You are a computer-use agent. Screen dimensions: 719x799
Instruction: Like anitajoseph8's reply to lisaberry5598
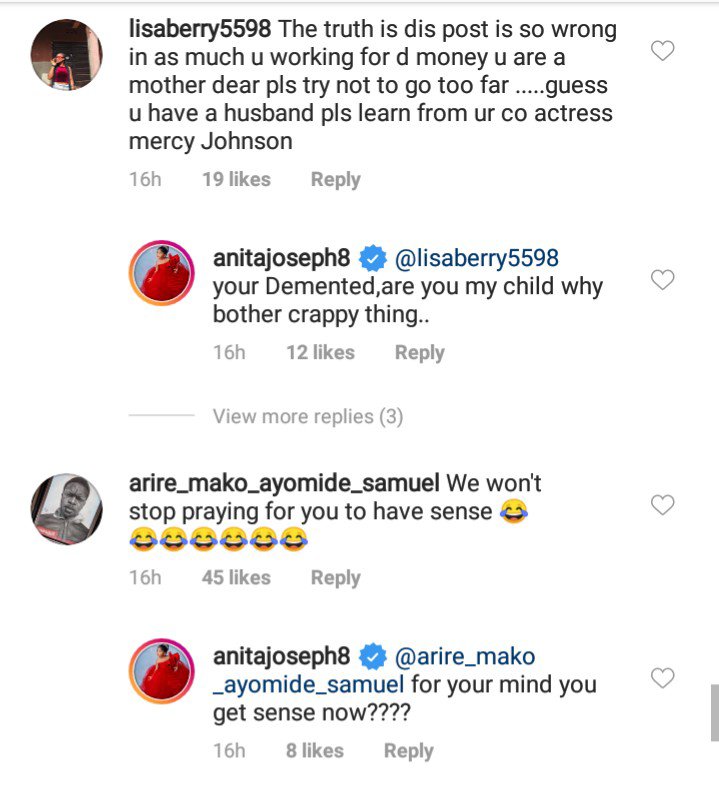(x=662, y=280)
